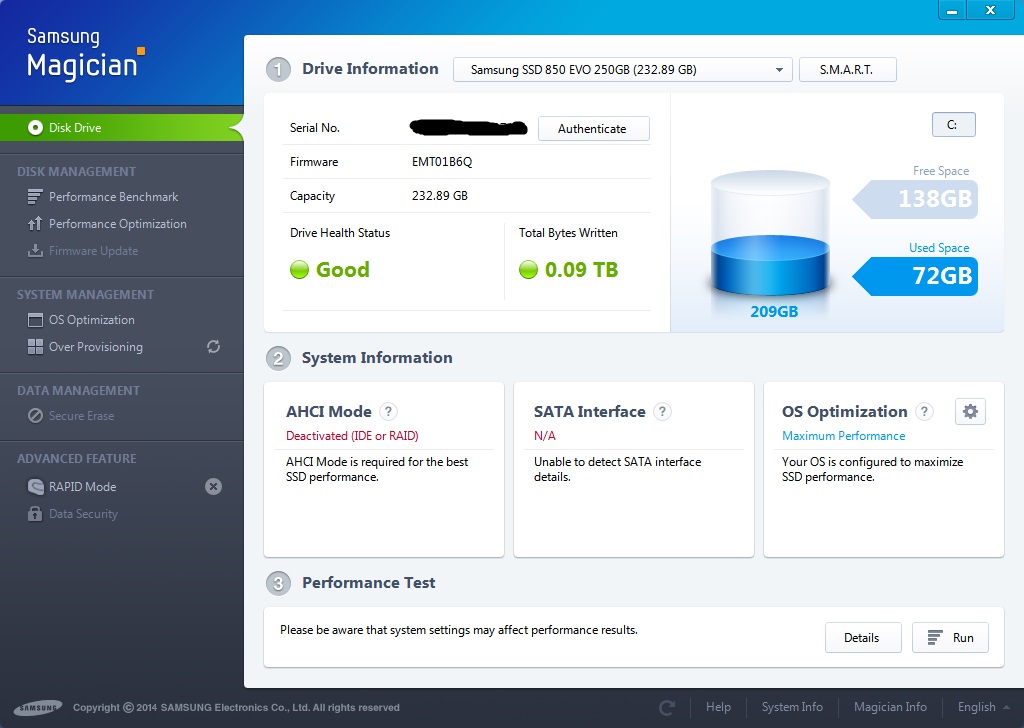This screenshot has width=1024, height=728.
Task: Click capacity value 232.89 GB
Action: (440, 196)
